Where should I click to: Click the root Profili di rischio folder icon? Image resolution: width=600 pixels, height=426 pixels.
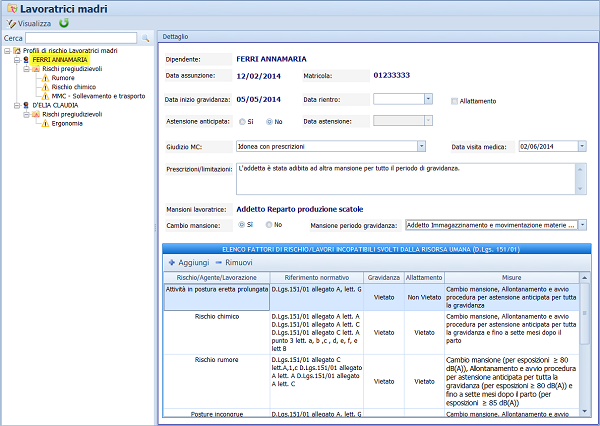pos(17,50)
